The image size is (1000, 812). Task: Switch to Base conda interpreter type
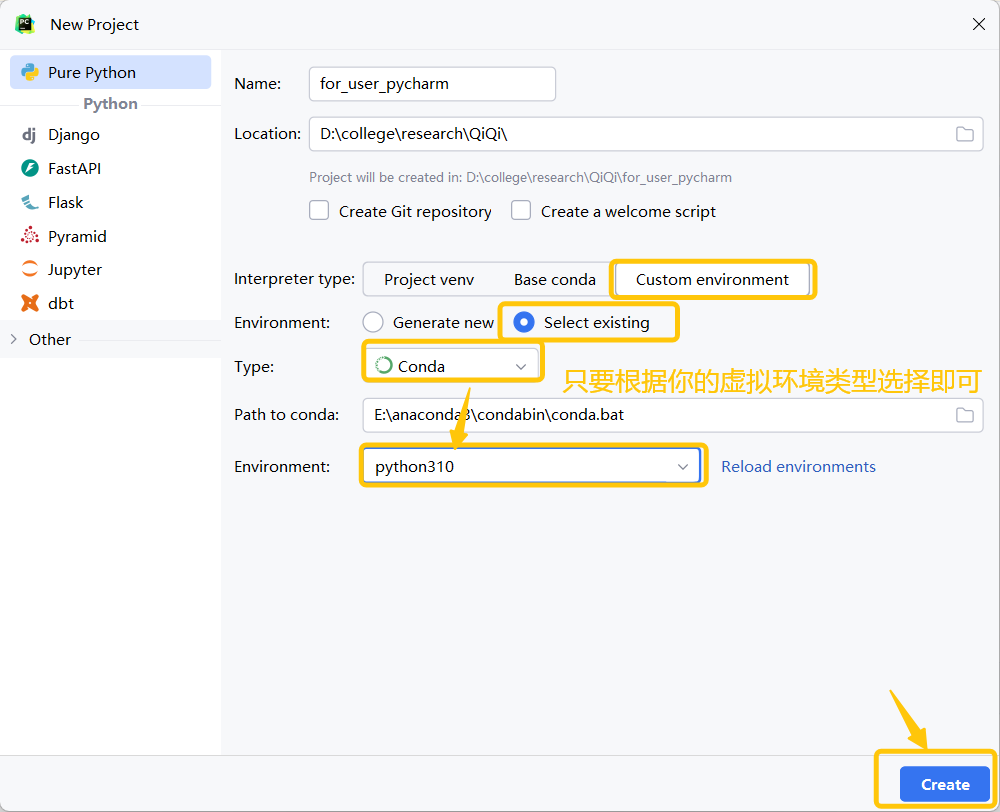pyautogui.click(x=554, y=280)
